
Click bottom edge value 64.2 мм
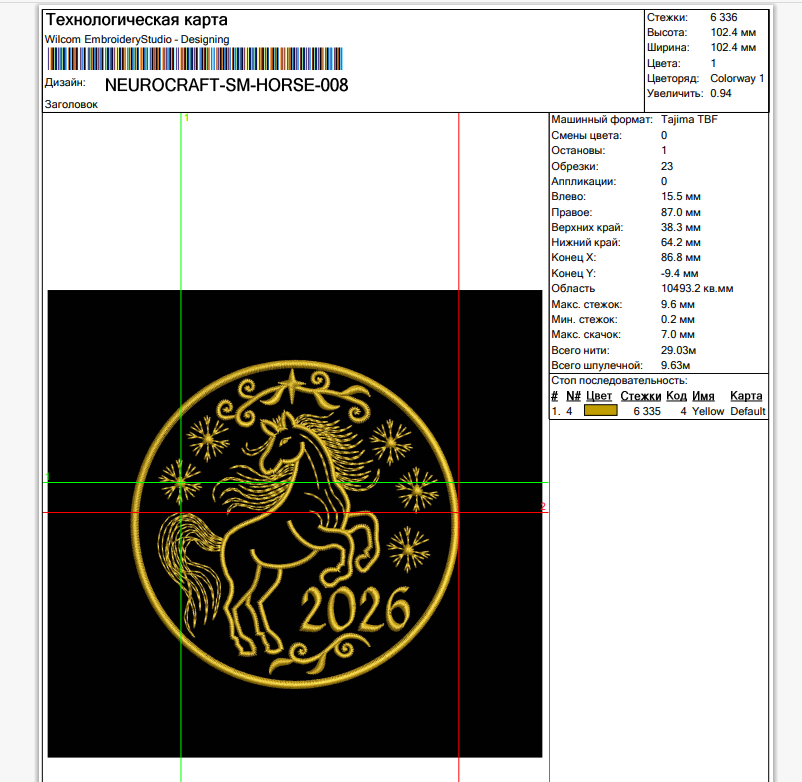pyautogui.click(x=680, y=242)
